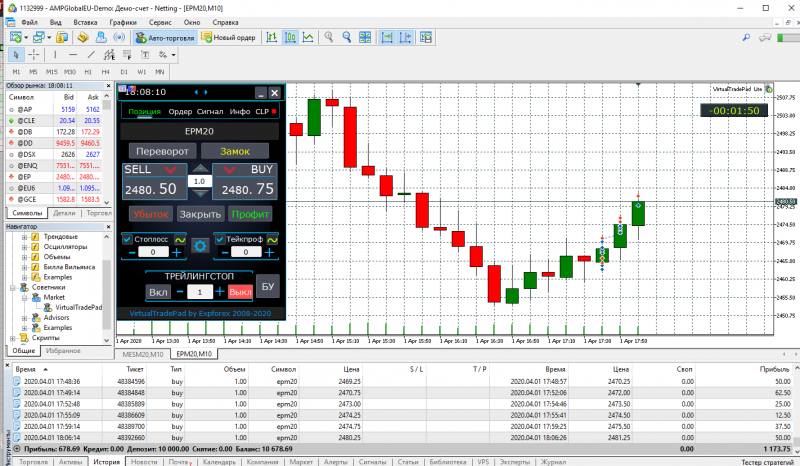Click the connection status bars indicator
This screenshot has height=466, width=800.
(788, 38)
